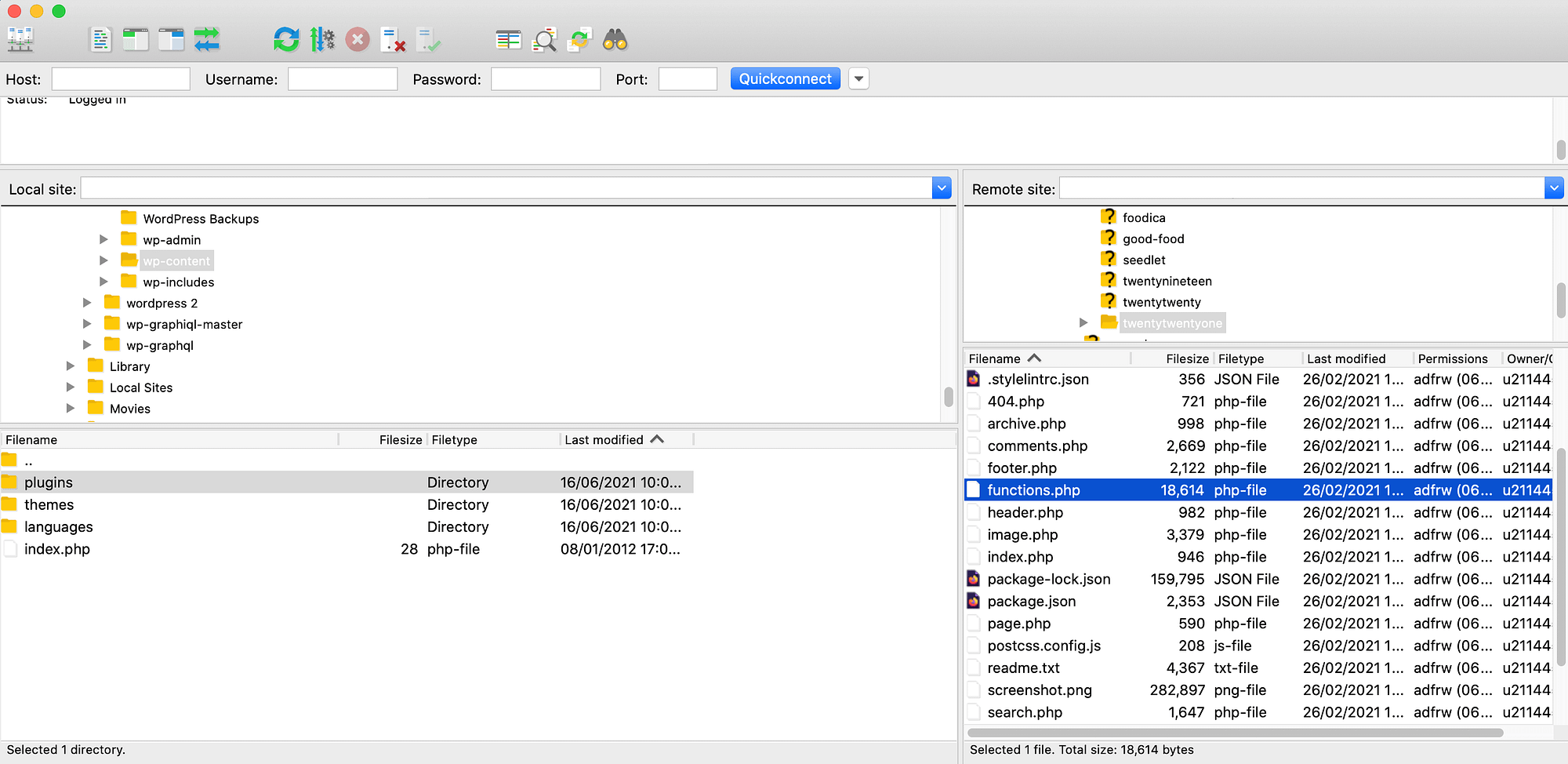Select the good-food remote folder
Screen dimensions: 1568x764
pyautogui.click(x=1153, y=239)
